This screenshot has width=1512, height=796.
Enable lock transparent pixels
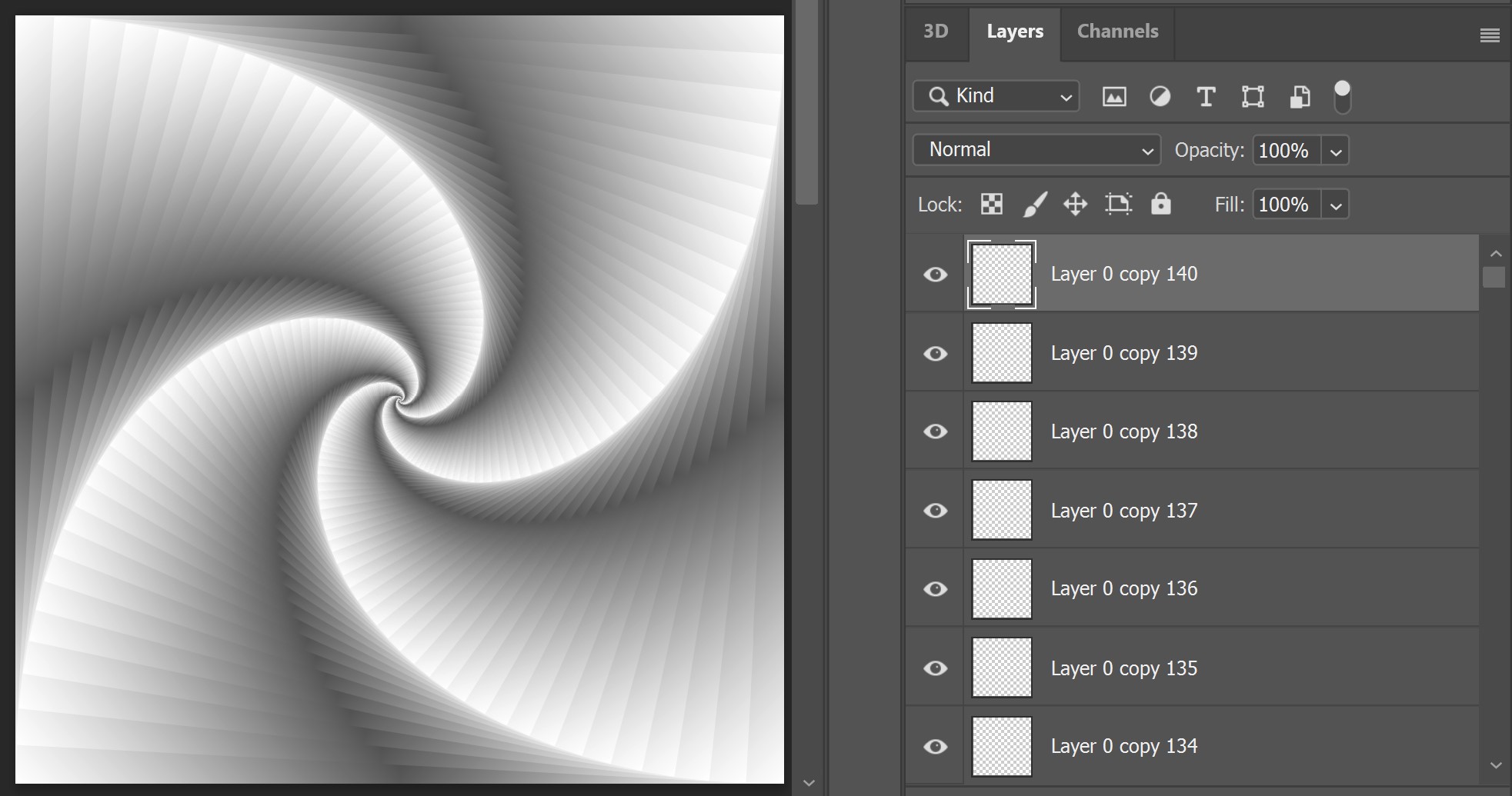tap(991, 204)
